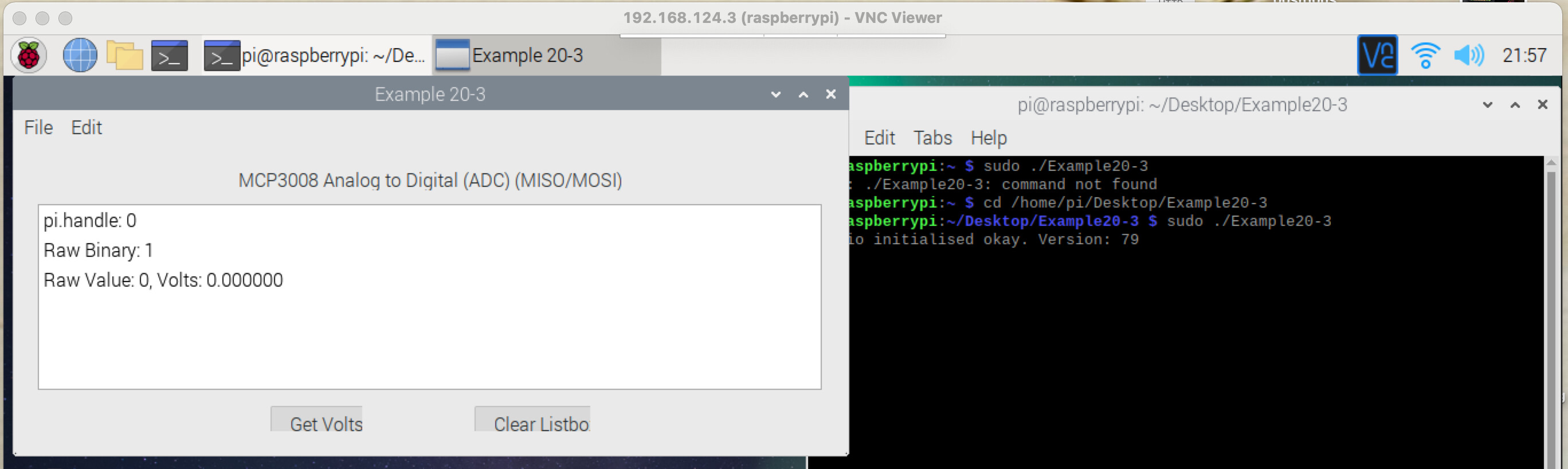Image resolution: width=1568 pixels, height=469 pixels.
Task: Switch to the pi@raspberrypi terminal taskbar entry
Action: [315, 56]
